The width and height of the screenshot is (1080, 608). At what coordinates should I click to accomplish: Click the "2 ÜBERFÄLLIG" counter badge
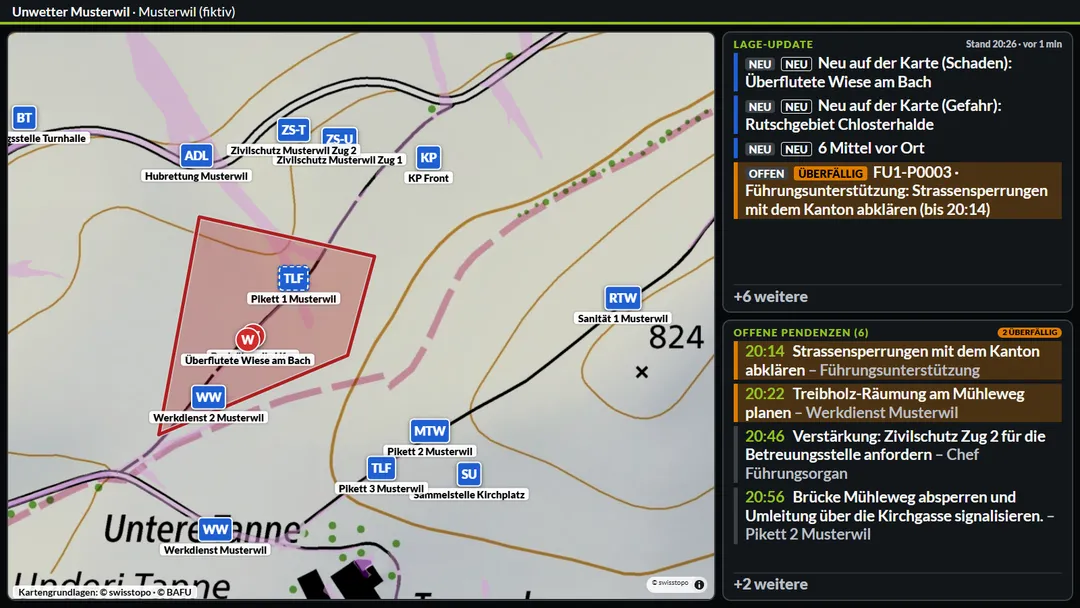point(1029,333)
